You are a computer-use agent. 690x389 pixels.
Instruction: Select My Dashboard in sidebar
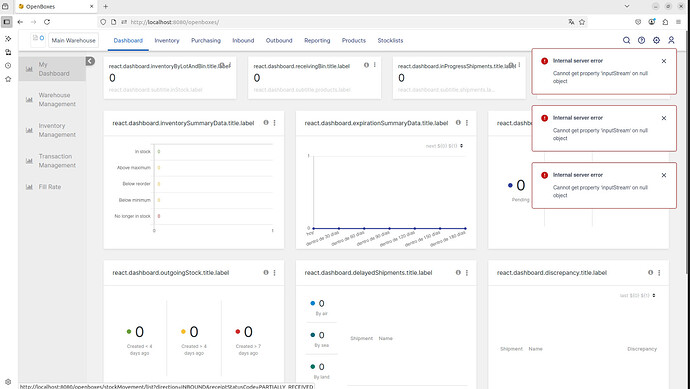point(52,69)
